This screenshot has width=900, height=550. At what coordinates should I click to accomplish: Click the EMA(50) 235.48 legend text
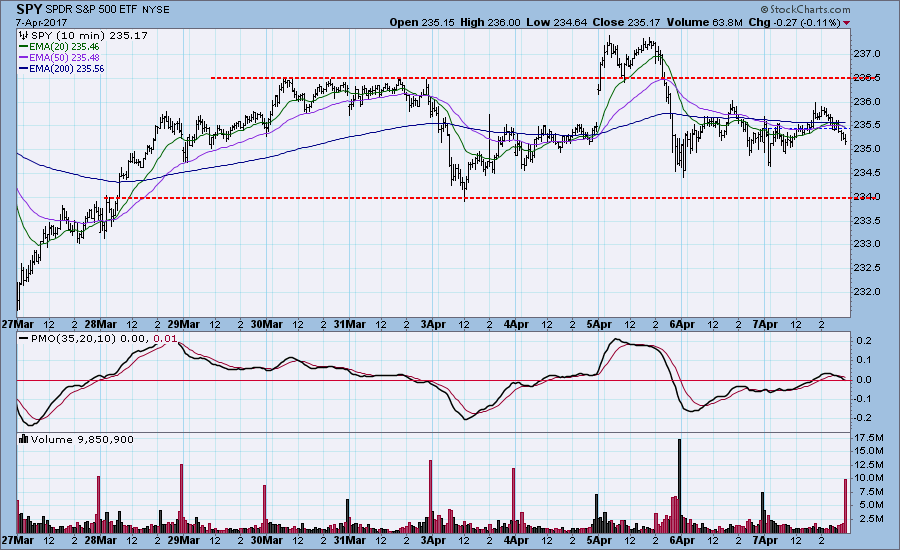pos(64,57)
